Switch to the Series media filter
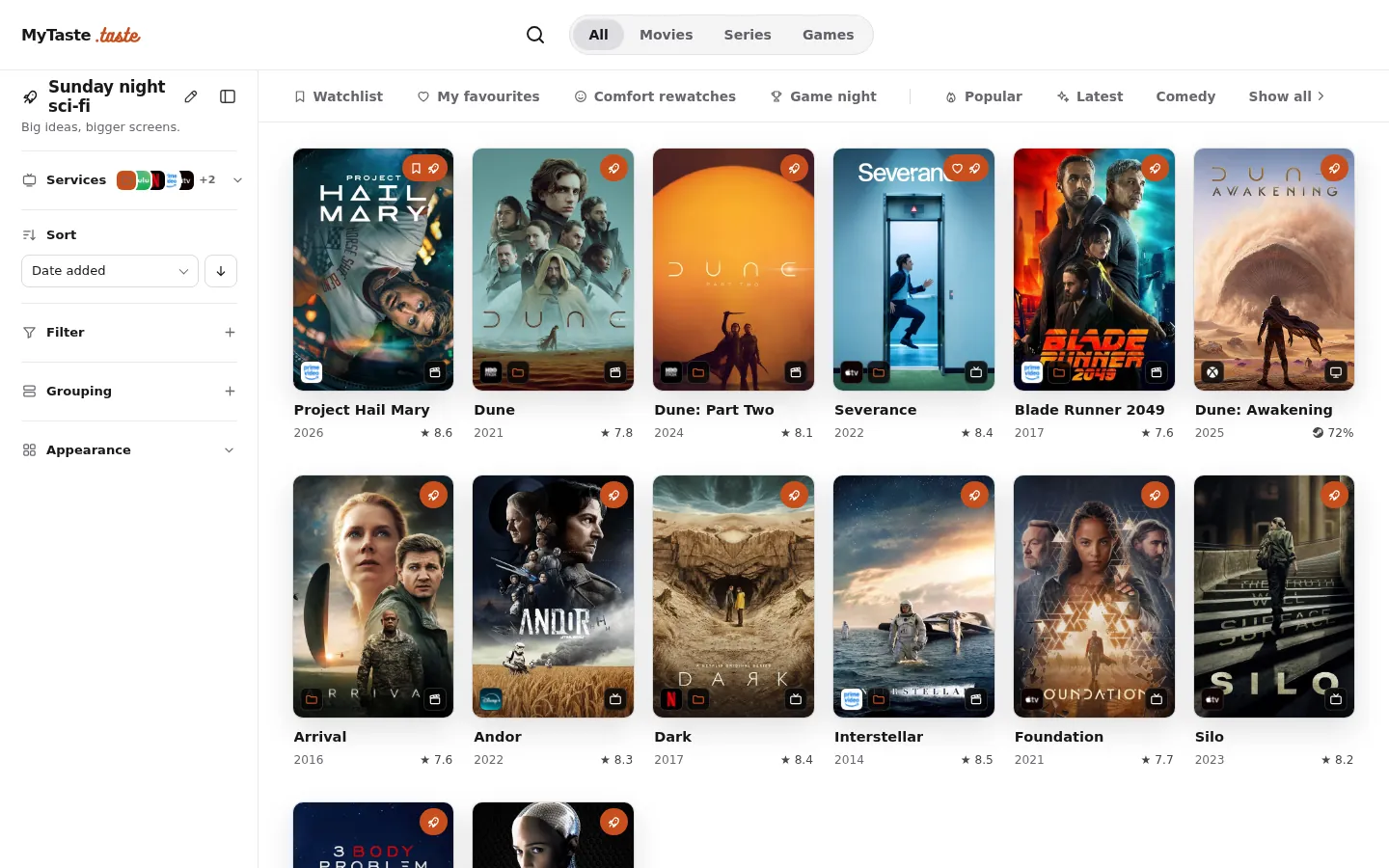Viewport: 1389px width, 868px height. pyautogui.click(x=748, y=35)
